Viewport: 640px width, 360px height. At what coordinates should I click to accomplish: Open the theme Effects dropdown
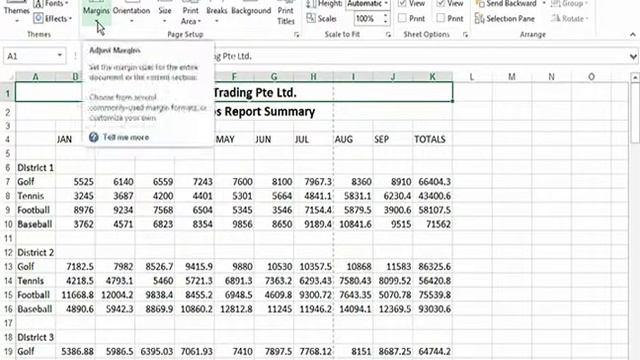53,18
